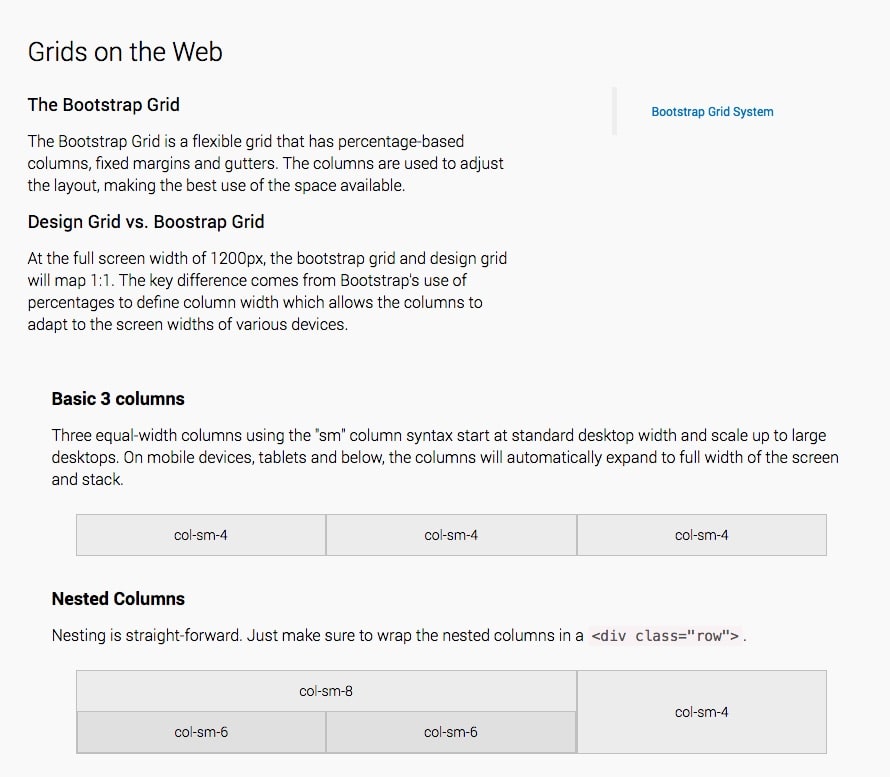Select the last col-sm-4 box in three-column row
Viewport: 890px width, 777px height.
pyautogui.click(x=702, y=535)
